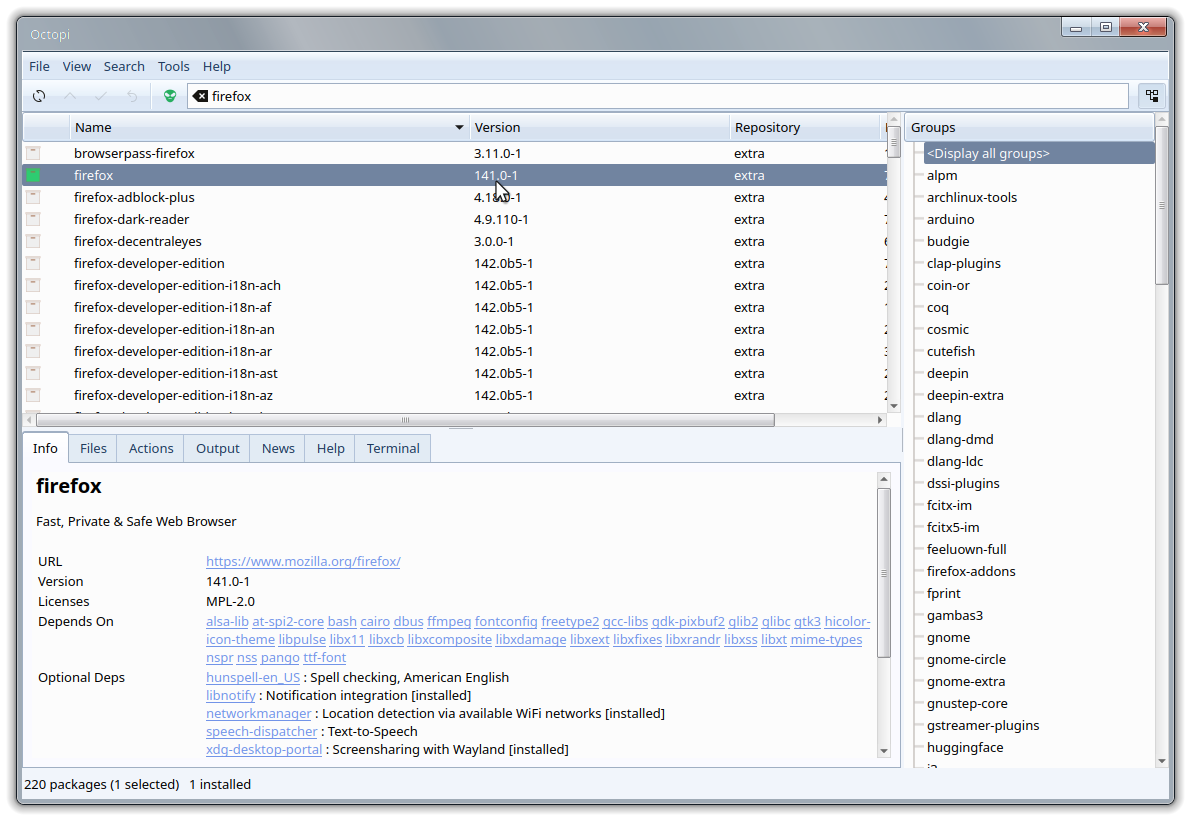This screenshot has width=1191, height=821.
Task: Select the huggingface group
Action: tap(965, 747)
